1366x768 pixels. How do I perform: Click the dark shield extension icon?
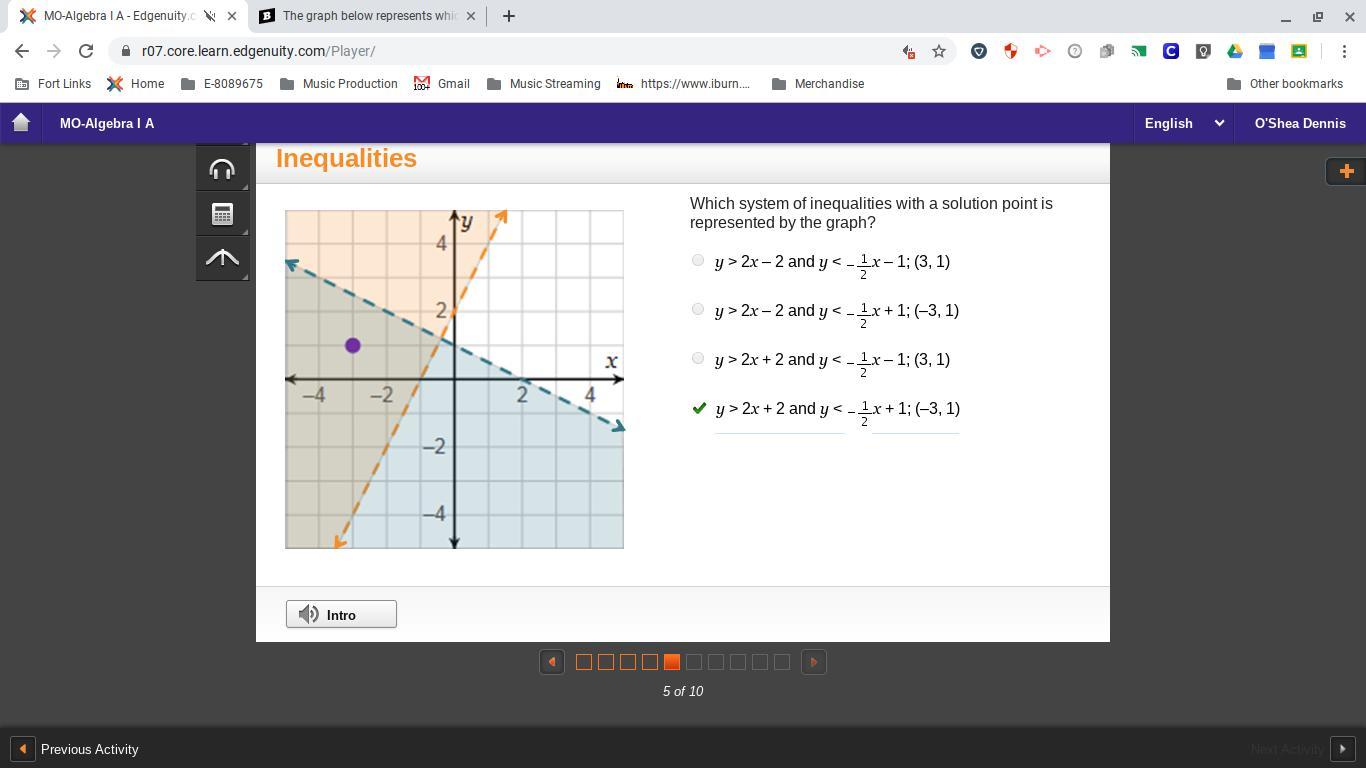979,51
